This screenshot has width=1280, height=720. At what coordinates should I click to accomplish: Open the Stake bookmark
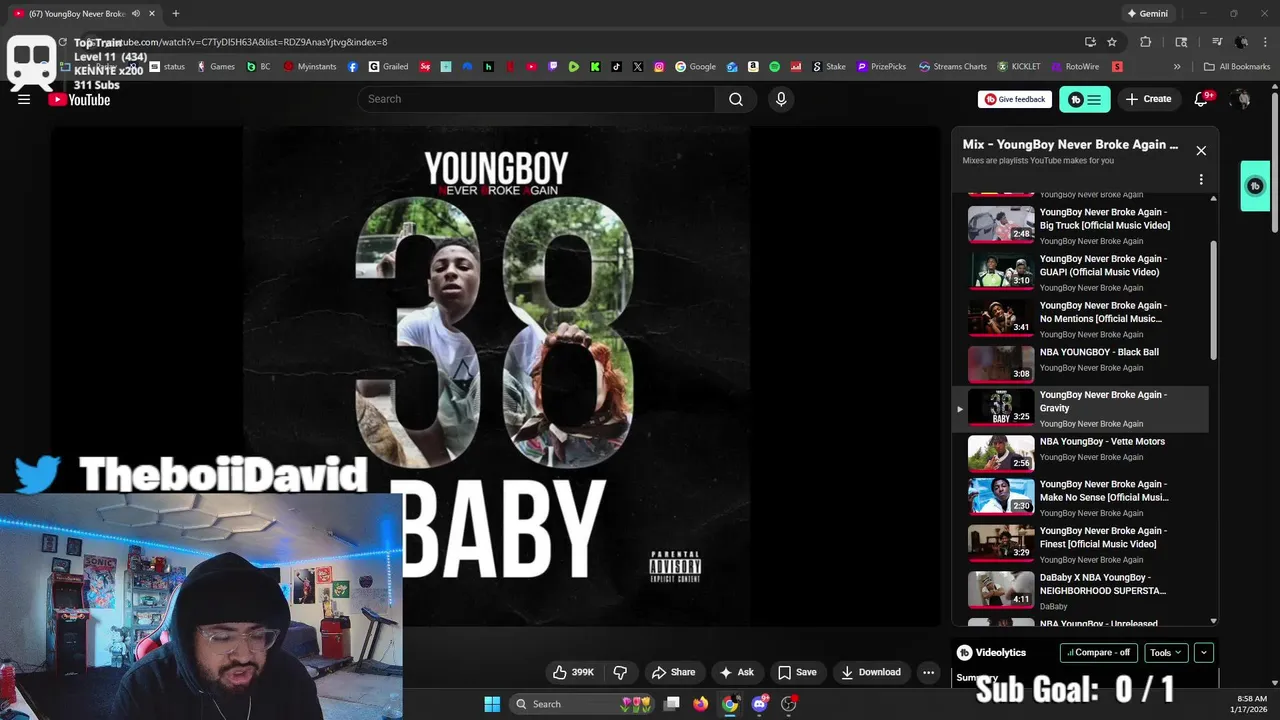tap(829, 67)
